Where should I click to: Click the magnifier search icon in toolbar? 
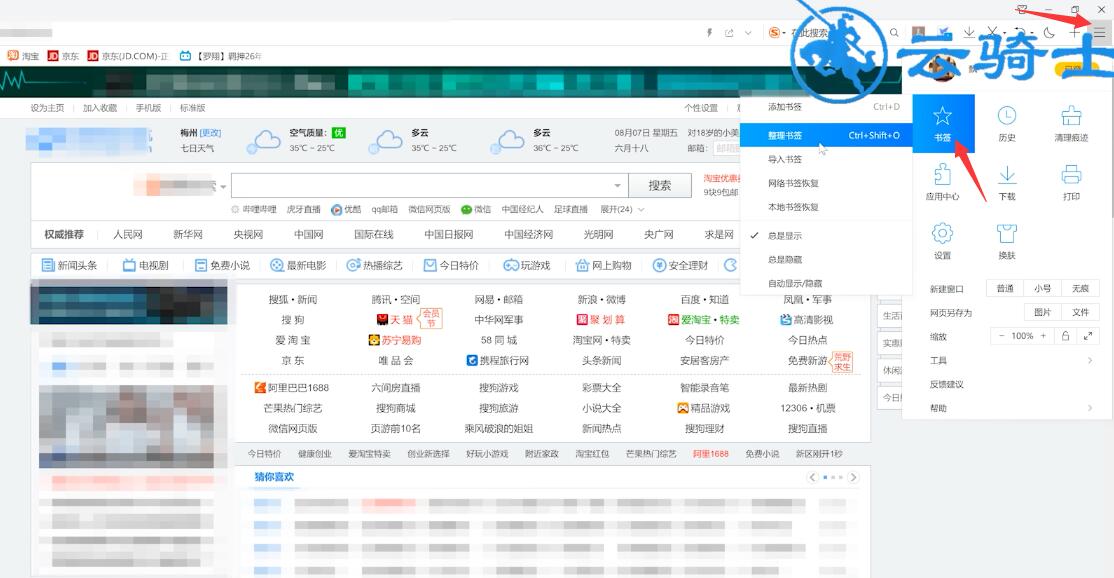[894, 33]
